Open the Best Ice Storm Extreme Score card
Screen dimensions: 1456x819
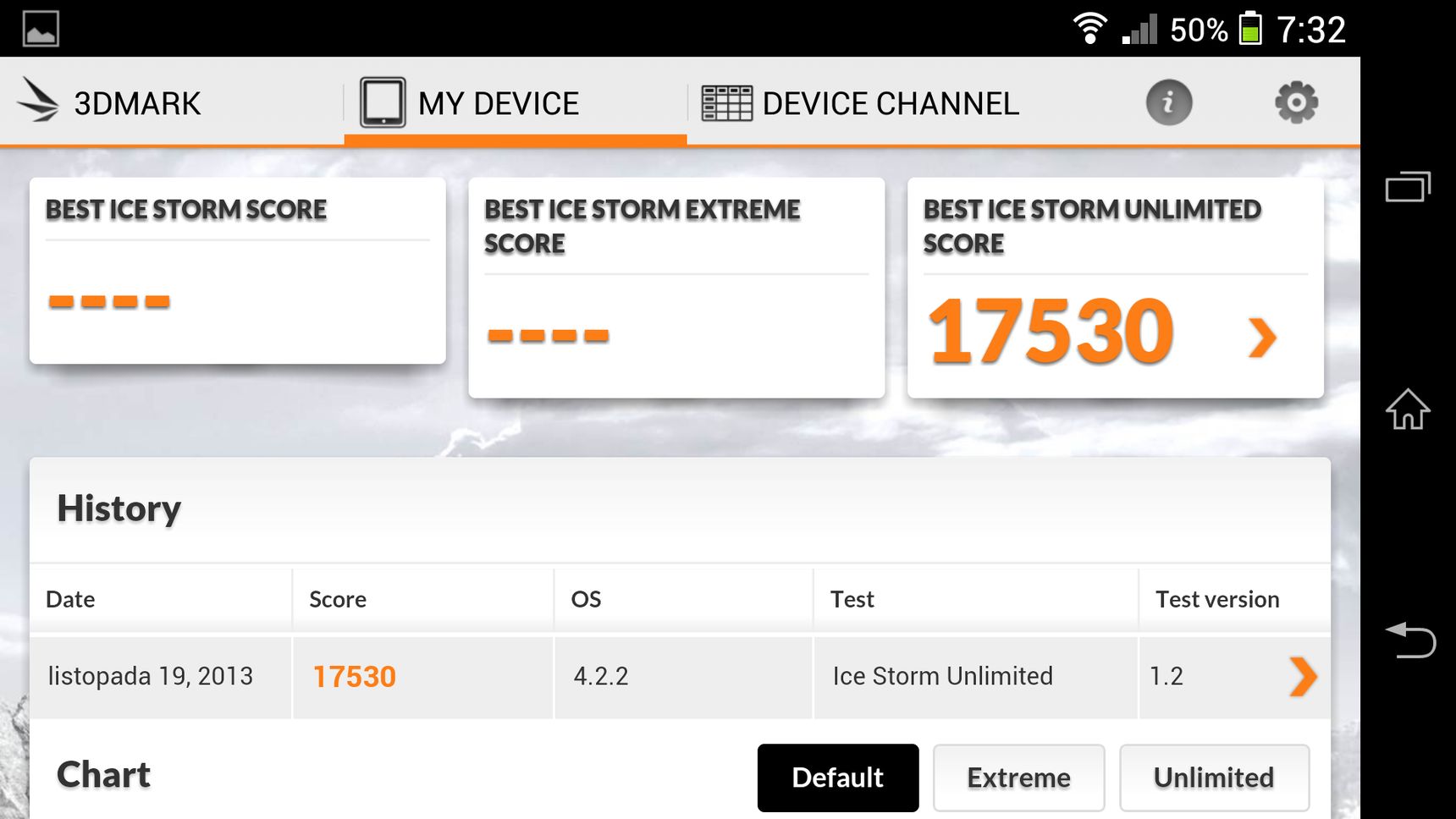[676, 288]
